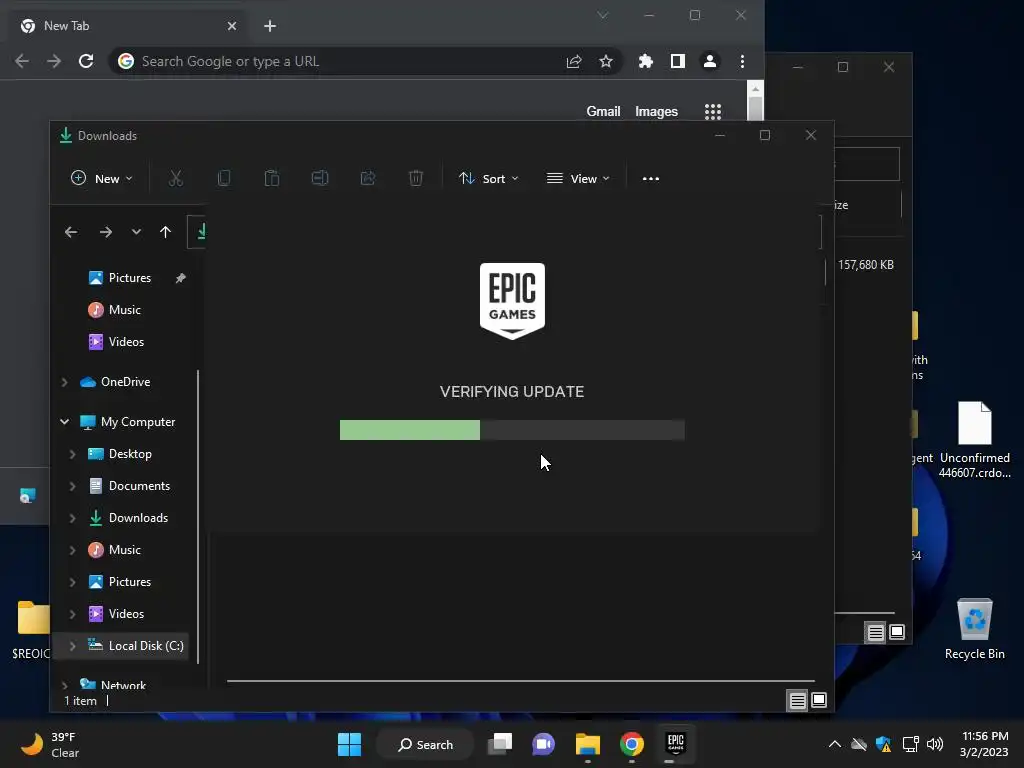This screenshot has height=768, width=1024.
Task: Expand the Downloads folder node
Action: pyautogui.click(x=72, y=518)
